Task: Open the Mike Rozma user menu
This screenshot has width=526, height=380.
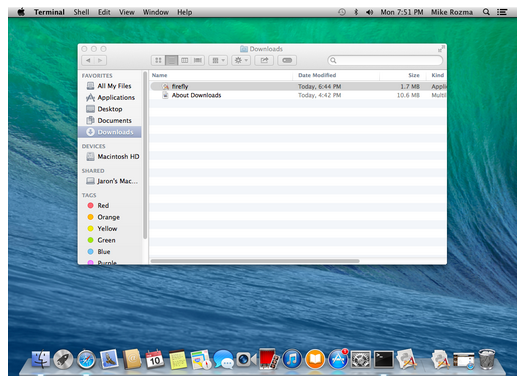Action: click(x=452, y=12)
